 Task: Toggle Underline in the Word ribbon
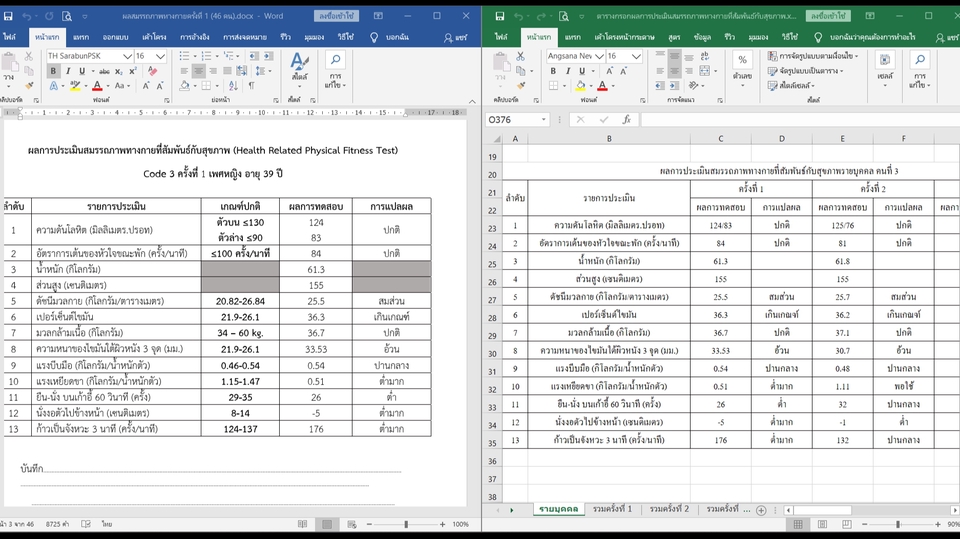coord(81,71)
